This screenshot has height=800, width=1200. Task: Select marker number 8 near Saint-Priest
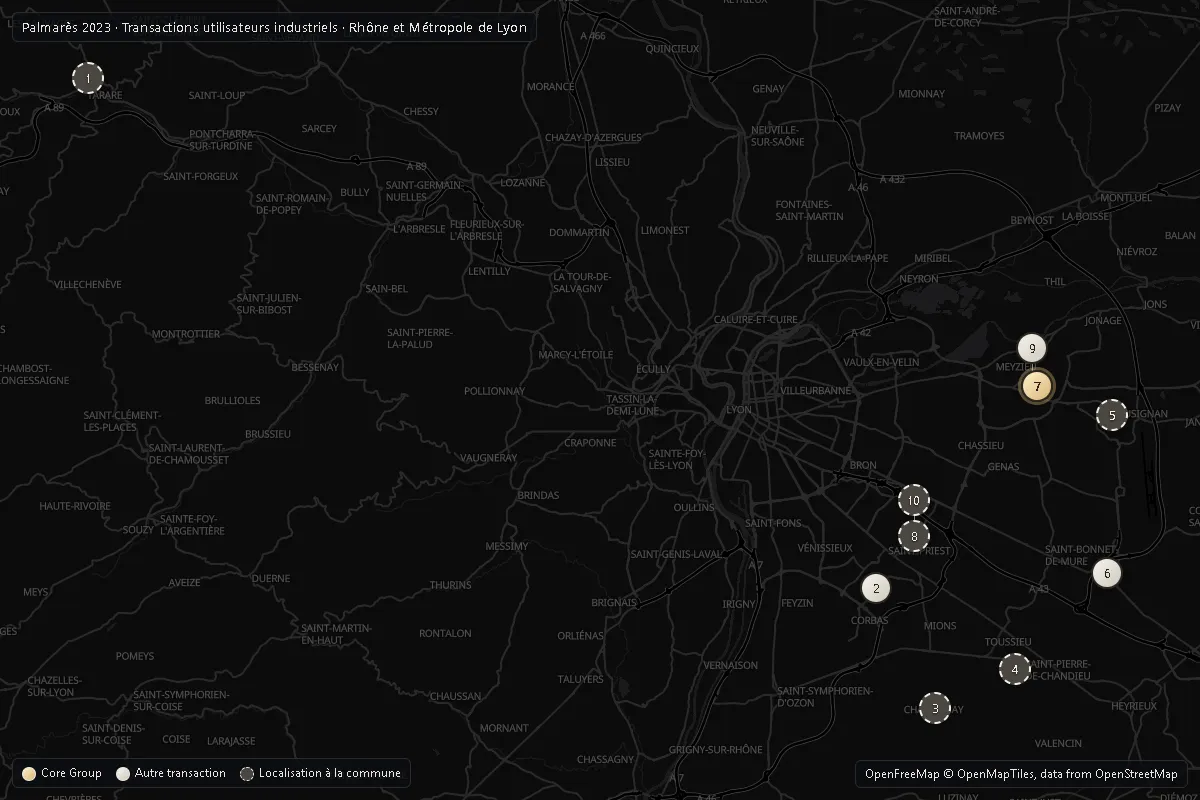point(914,536)
